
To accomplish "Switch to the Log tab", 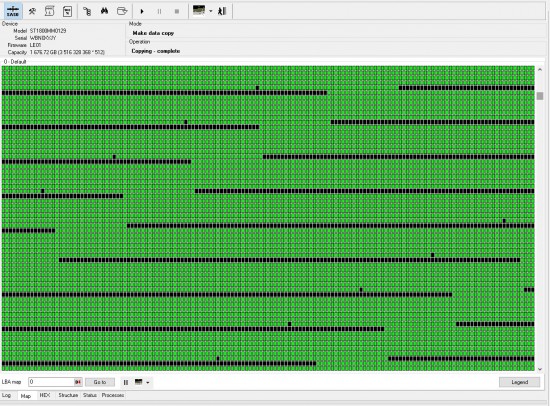I will tap(6, 395).
